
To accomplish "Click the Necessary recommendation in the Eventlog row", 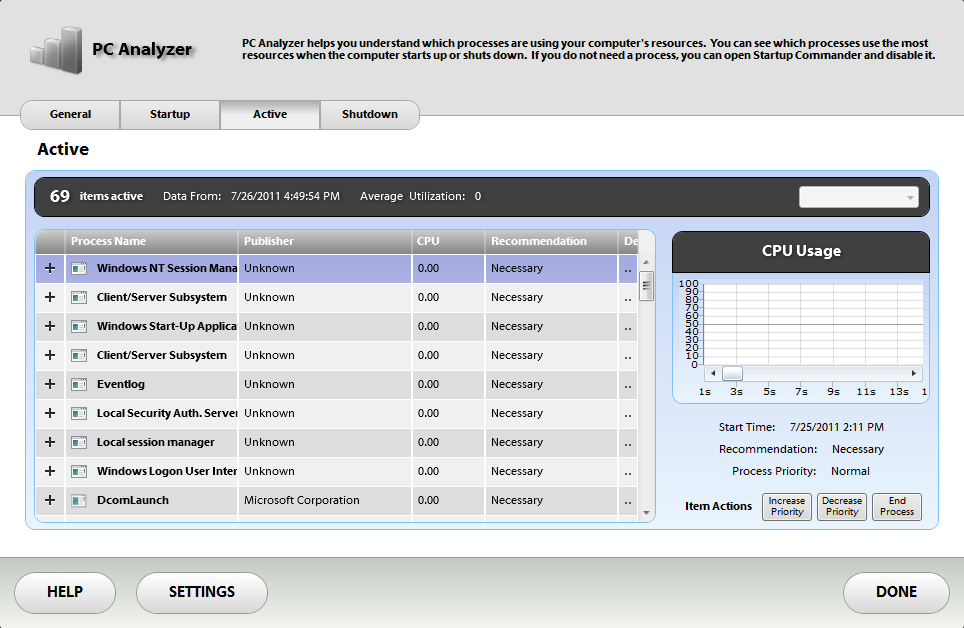I will (x=517, y=384).
